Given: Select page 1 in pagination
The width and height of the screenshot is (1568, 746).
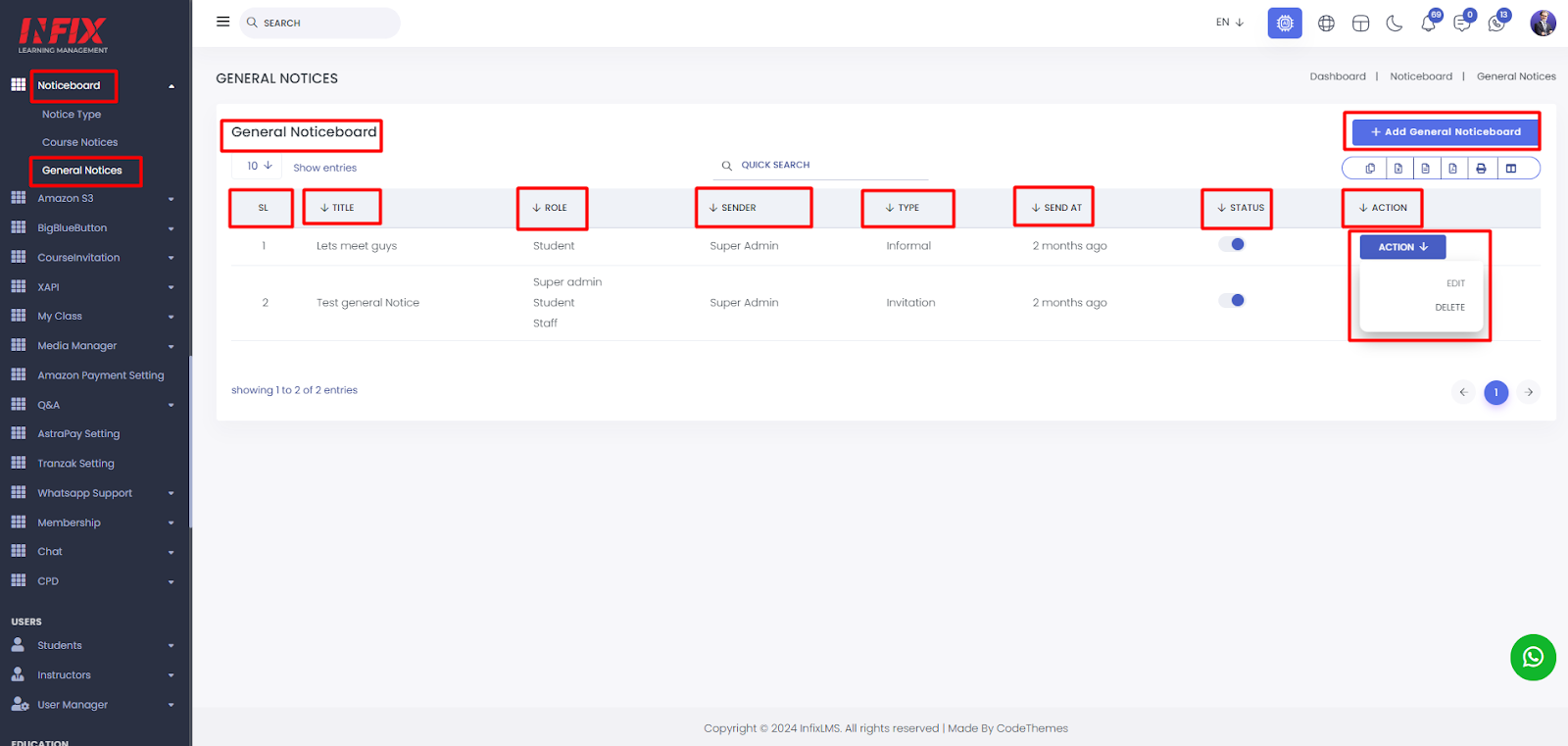Looking at the screenshot, I should pos(1495,392).
